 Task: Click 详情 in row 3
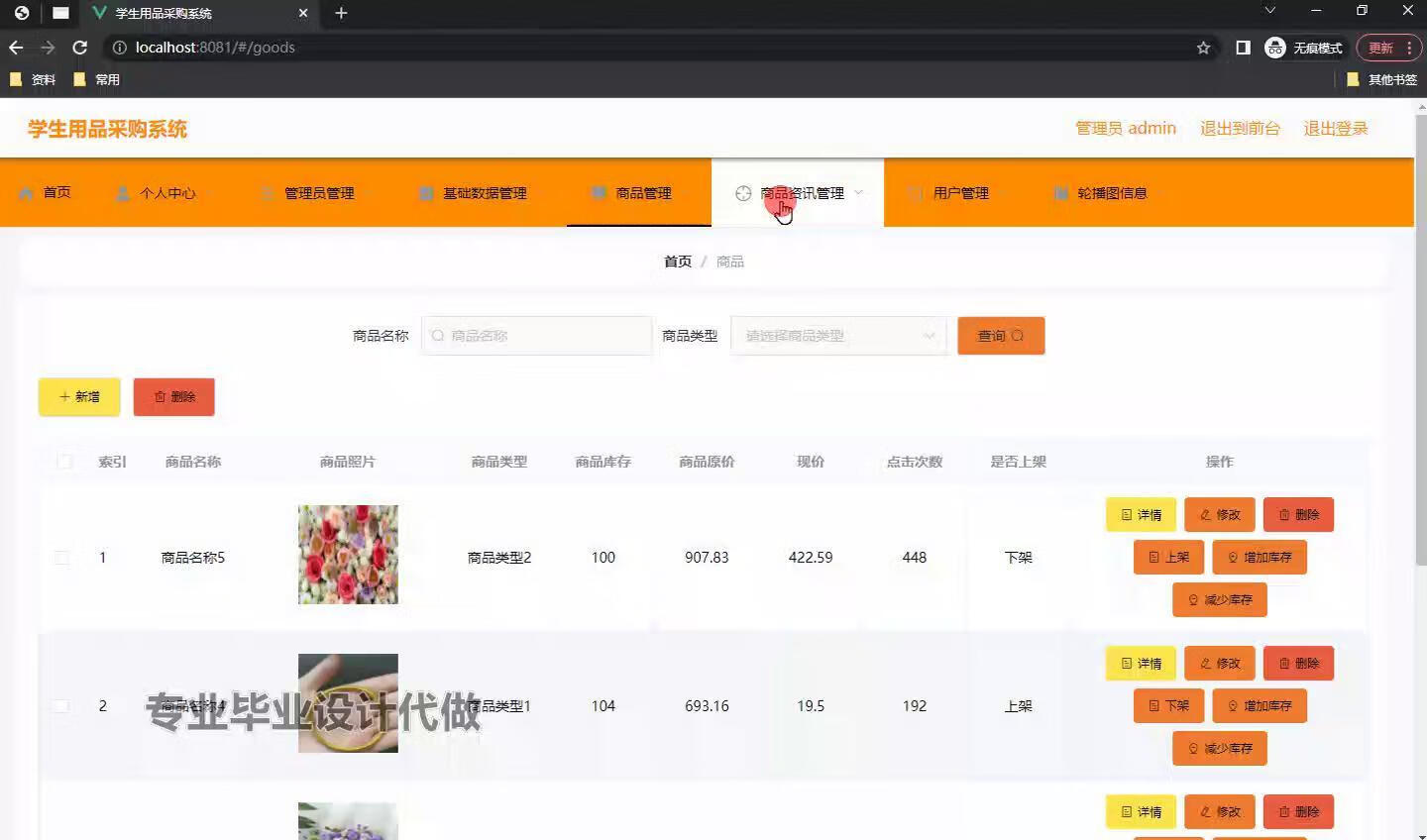coord(1141,812)
